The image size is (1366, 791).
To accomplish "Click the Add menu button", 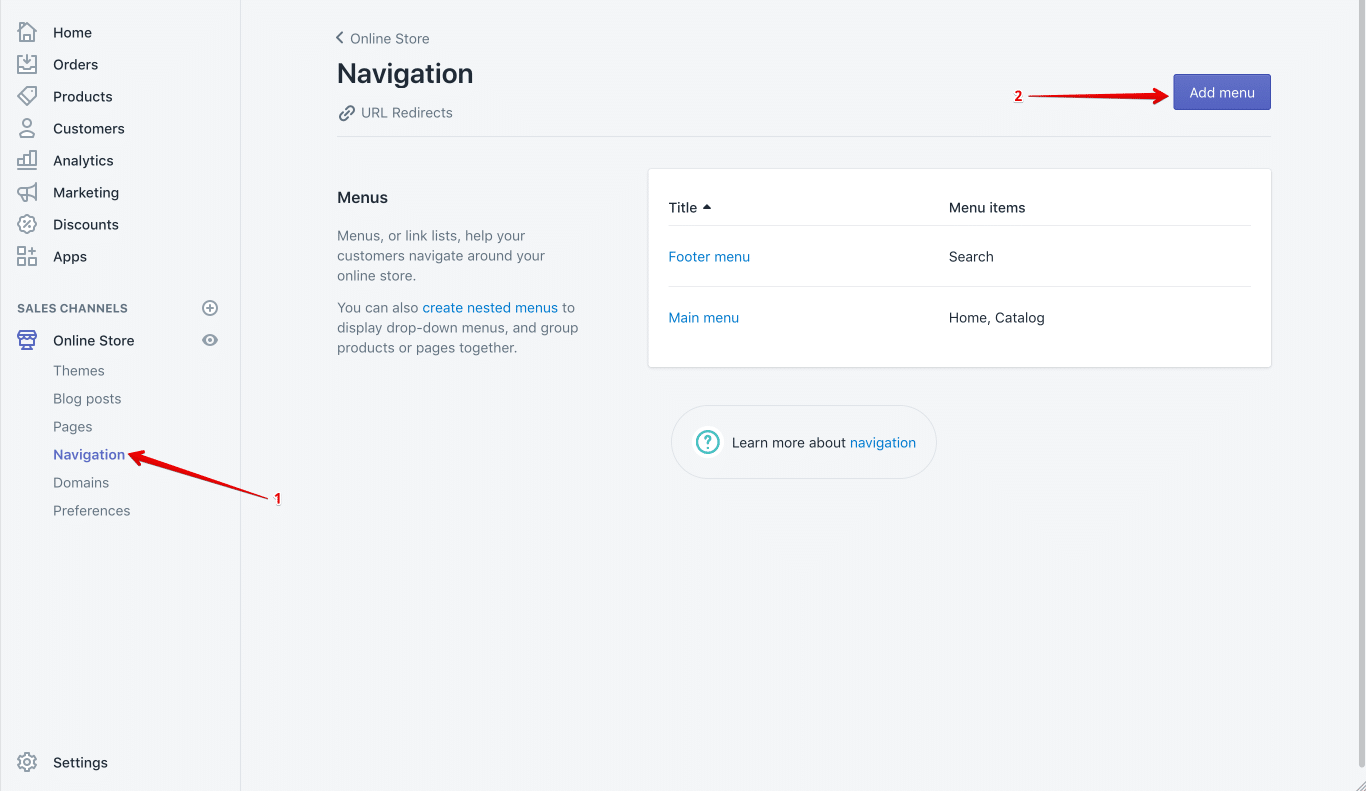I will tap(1221, 91).
